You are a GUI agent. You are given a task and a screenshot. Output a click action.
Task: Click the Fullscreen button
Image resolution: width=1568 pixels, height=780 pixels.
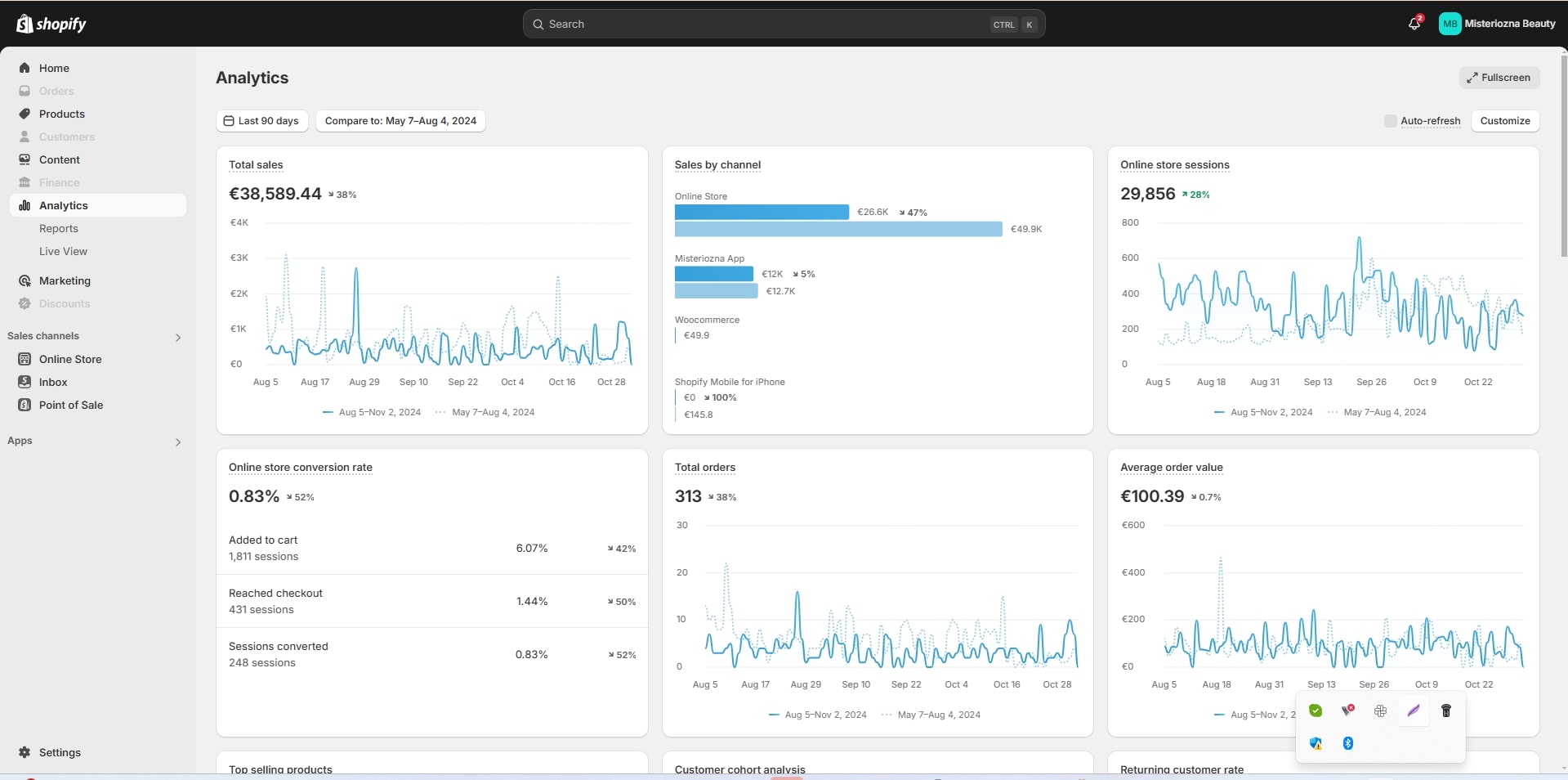(x=1499, y=78)
